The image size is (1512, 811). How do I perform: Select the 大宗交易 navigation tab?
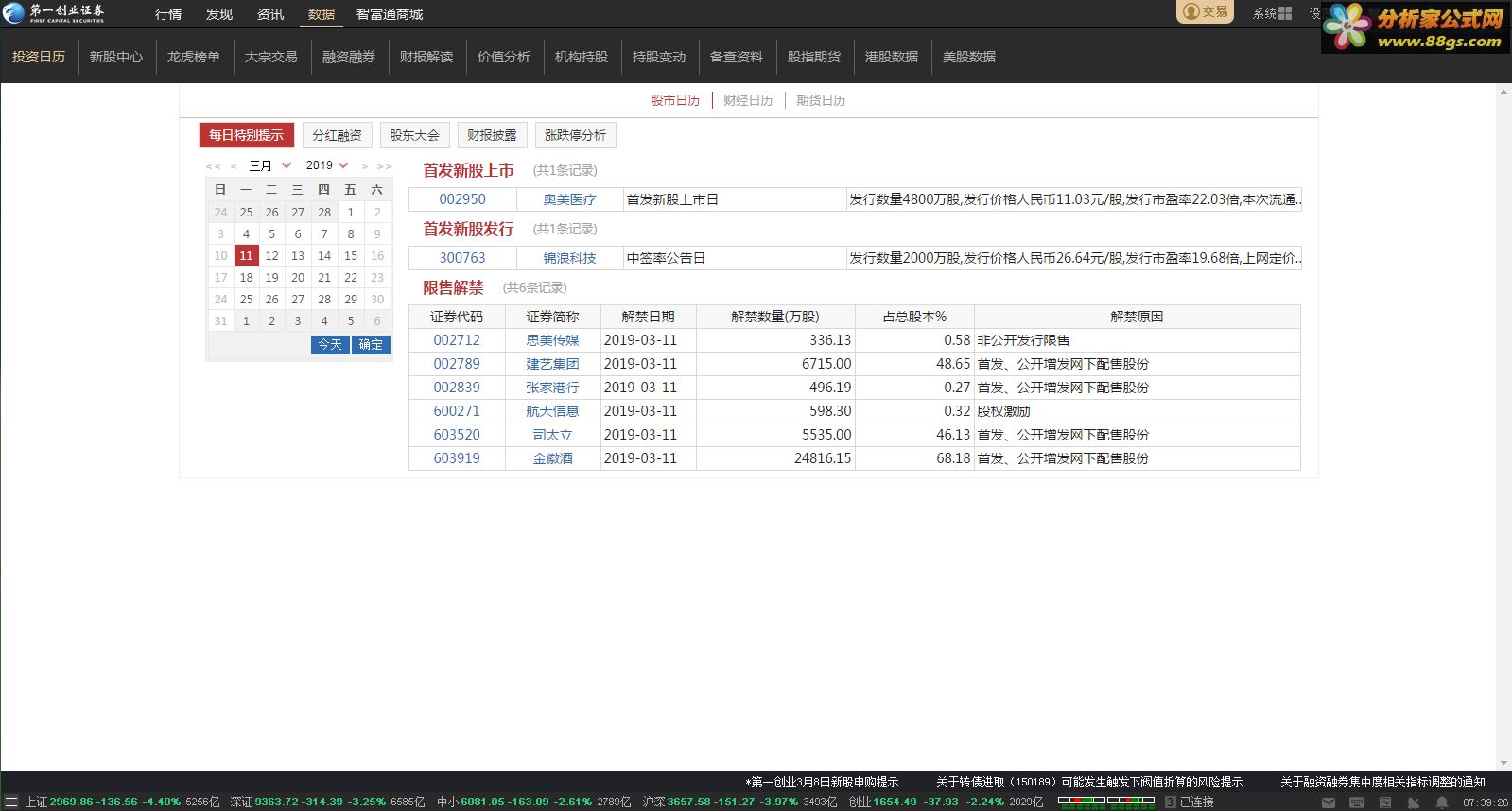tap(271, 57)
